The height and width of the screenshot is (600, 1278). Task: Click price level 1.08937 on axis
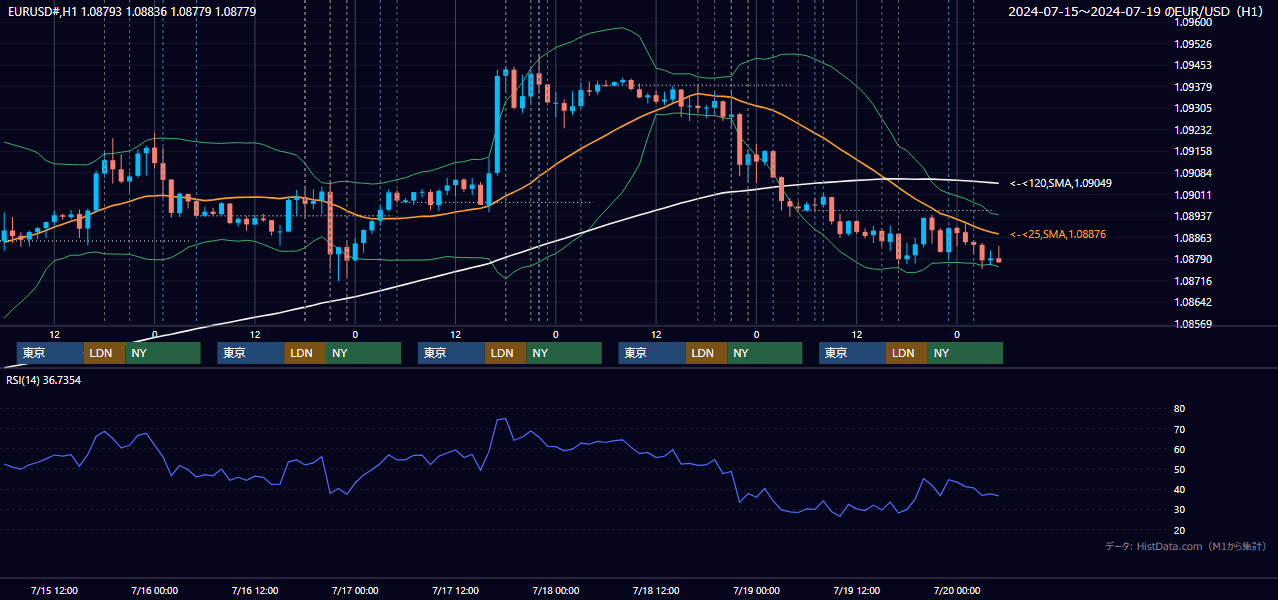pos(1192,216)
